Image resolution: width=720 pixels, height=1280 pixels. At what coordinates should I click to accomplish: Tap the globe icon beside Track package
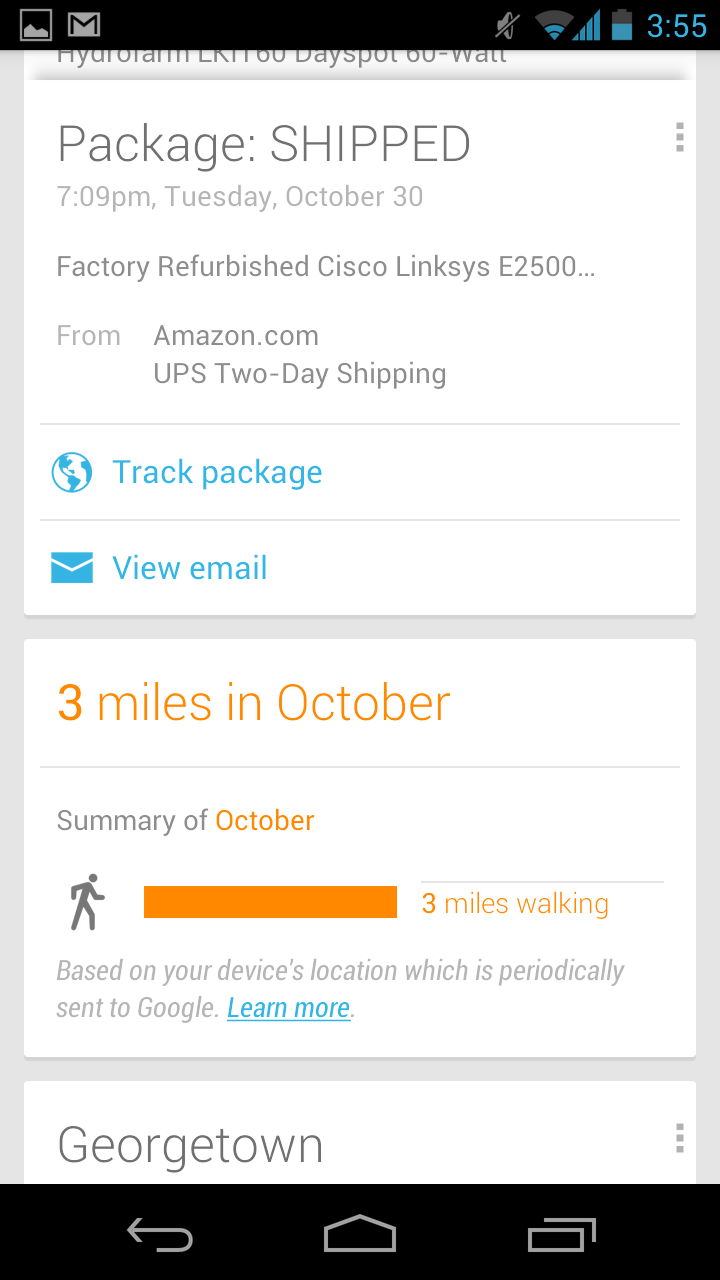point(72,472)
